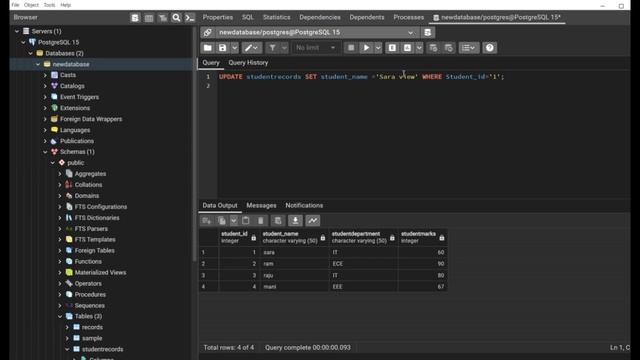Switch to the Dependents tab
The width and height of the screenshot is (640, 360).
click(367, 18)
